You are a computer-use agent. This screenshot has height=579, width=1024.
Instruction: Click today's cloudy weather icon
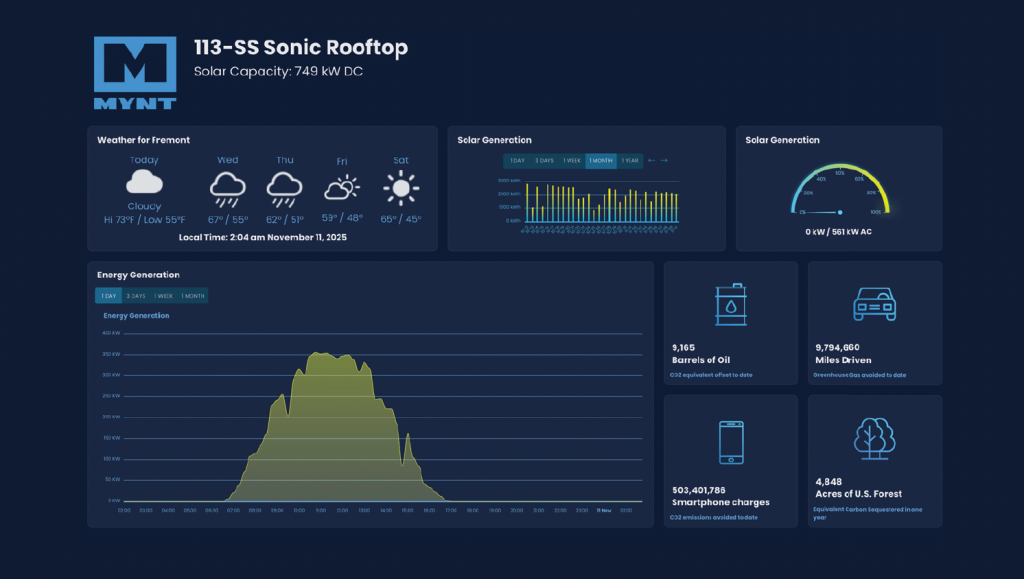pos(144,183)
